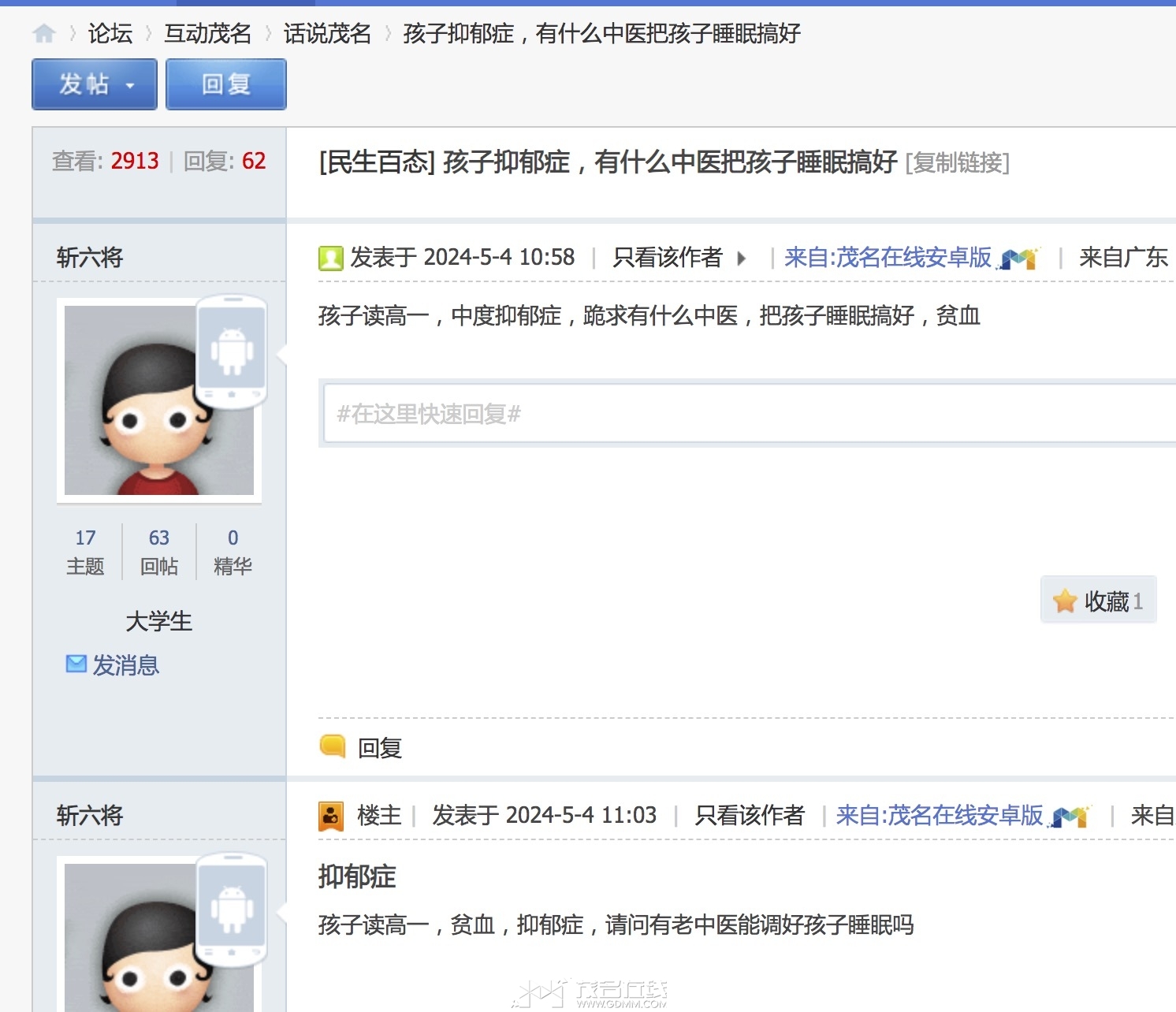Go to forum home via house icon
Image resolution: width=1176 pixels, height=1012 pixels.
(x=44, y=33)
